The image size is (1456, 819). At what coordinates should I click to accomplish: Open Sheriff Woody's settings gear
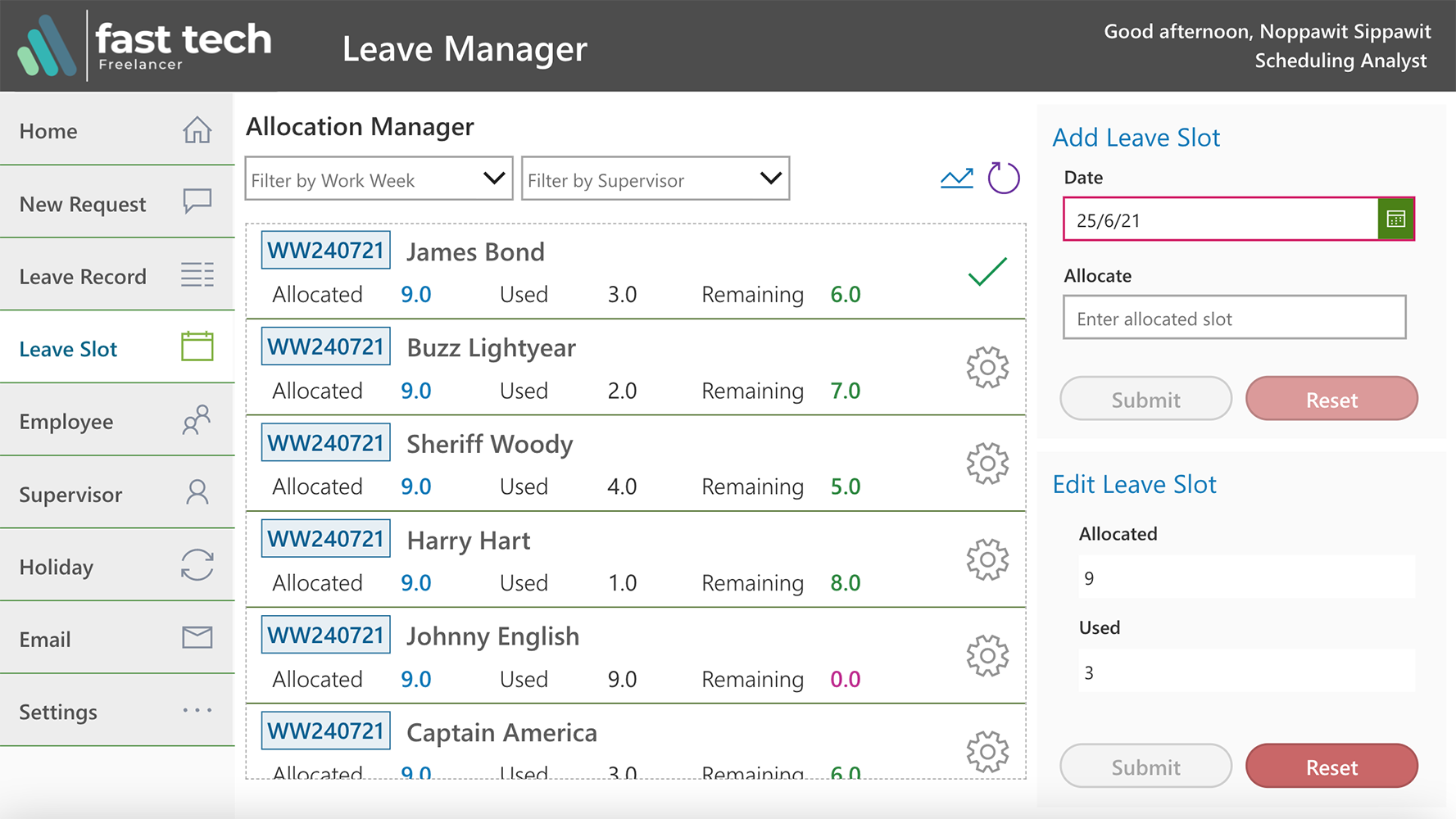pos(987,464)
